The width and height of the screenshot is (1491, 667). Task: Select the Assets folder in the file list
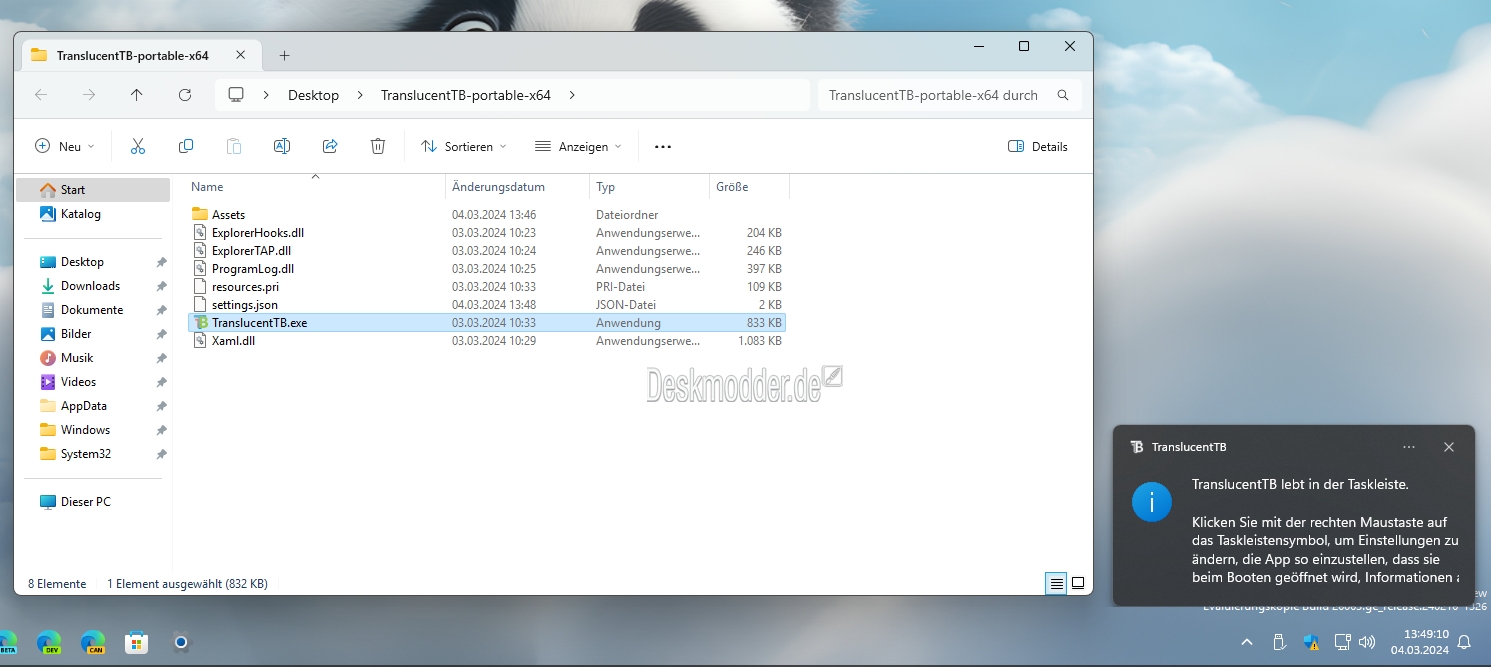point(487,215)
